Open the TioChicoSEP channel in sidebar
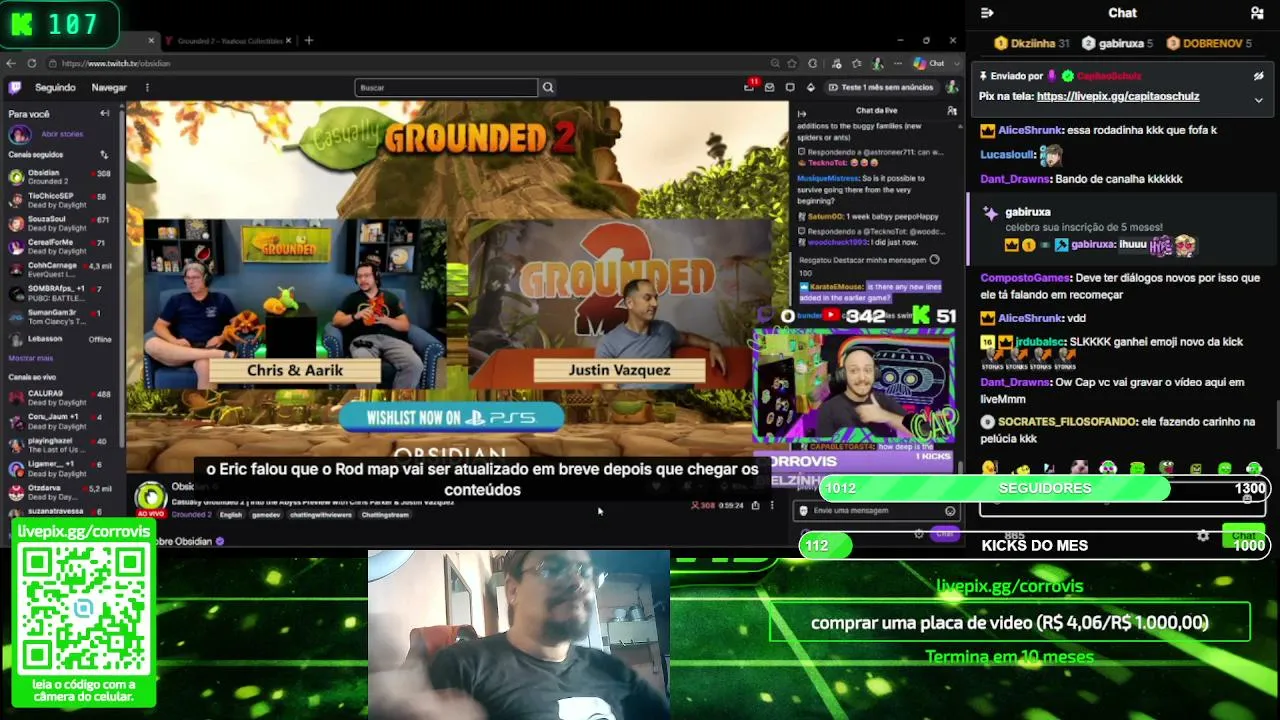The height and width of the screenshot is (720, 1280). [60, 200]
